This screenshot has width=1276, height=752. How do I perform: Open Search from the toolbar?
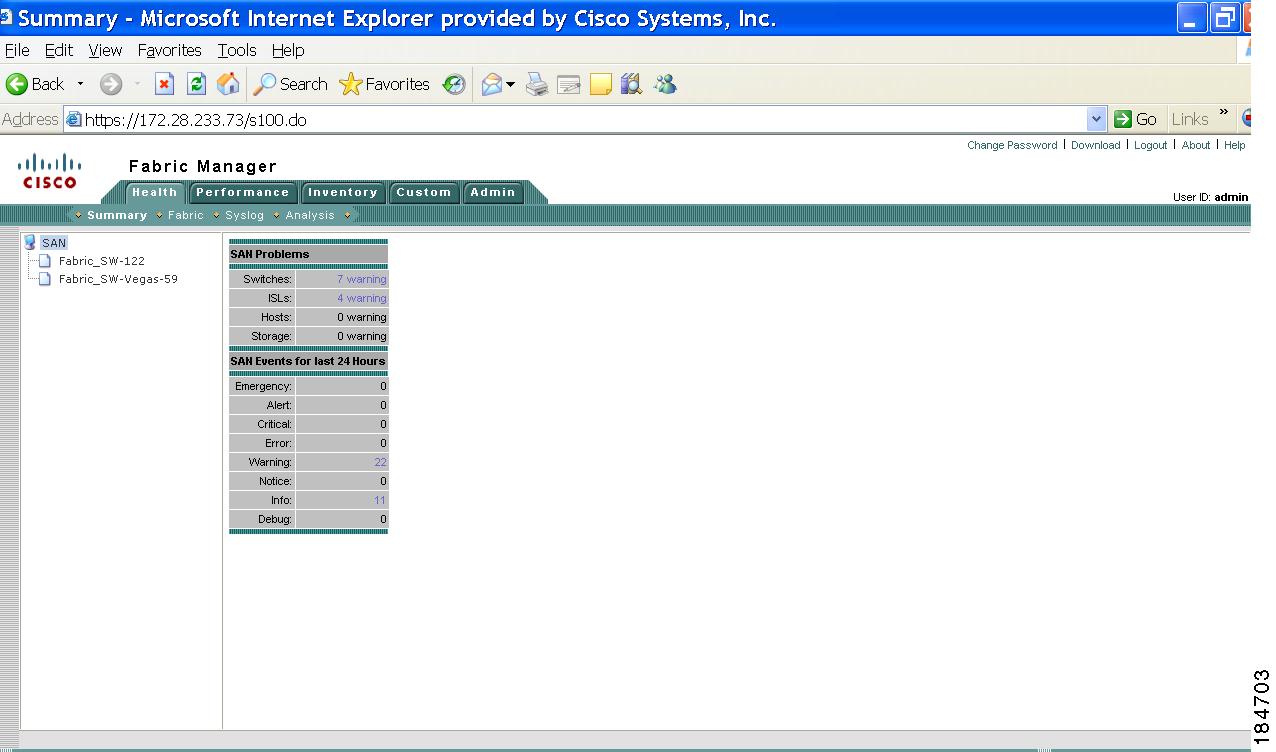point(290,85)
